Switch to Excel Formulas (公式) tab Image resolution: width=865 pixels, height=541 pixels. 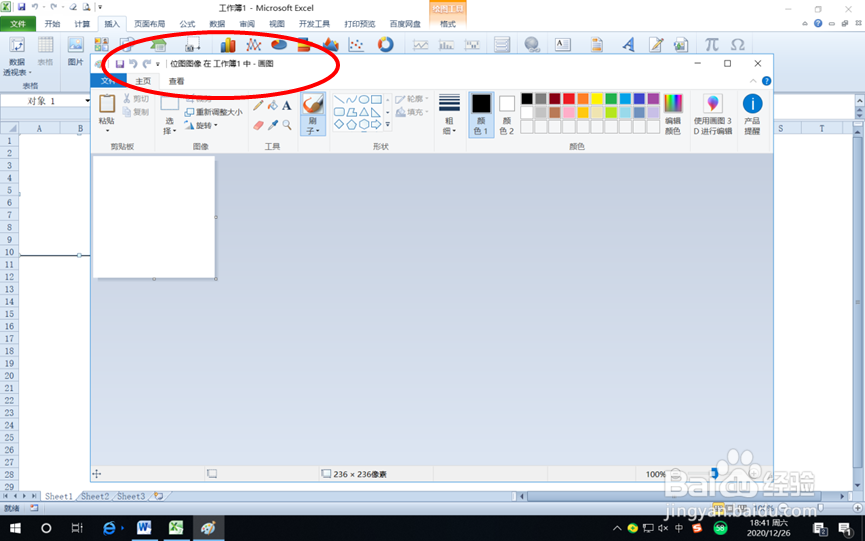click(188, 24)
